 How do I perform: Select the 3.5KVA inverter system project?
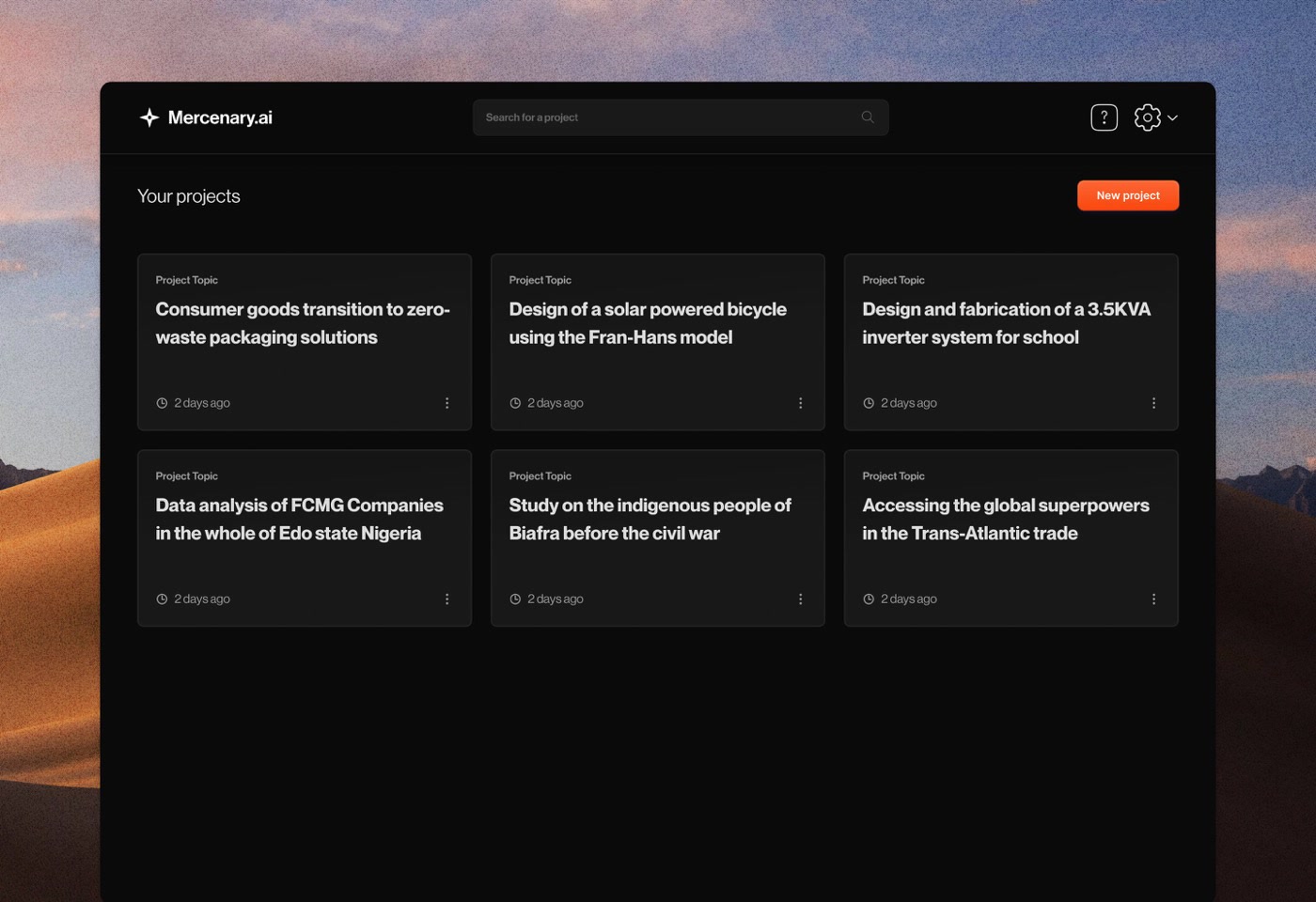coord(1011,342)
